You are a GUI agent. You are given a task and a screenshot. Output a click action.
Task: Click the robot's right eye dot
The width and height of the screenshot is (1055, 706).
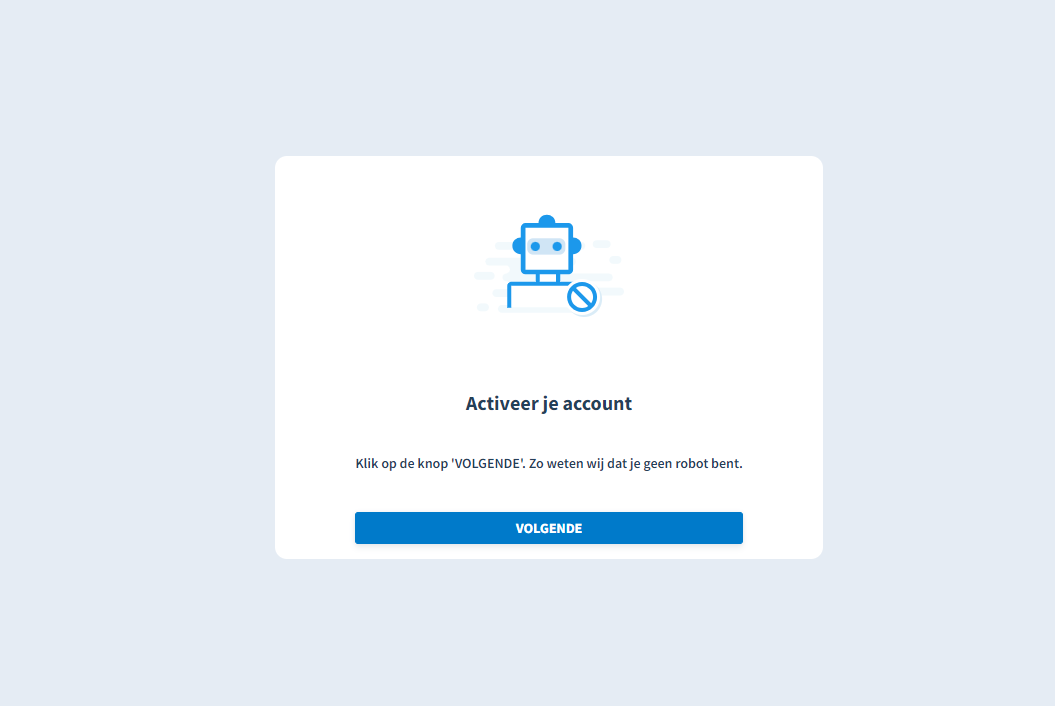click(x=557, y=246)
